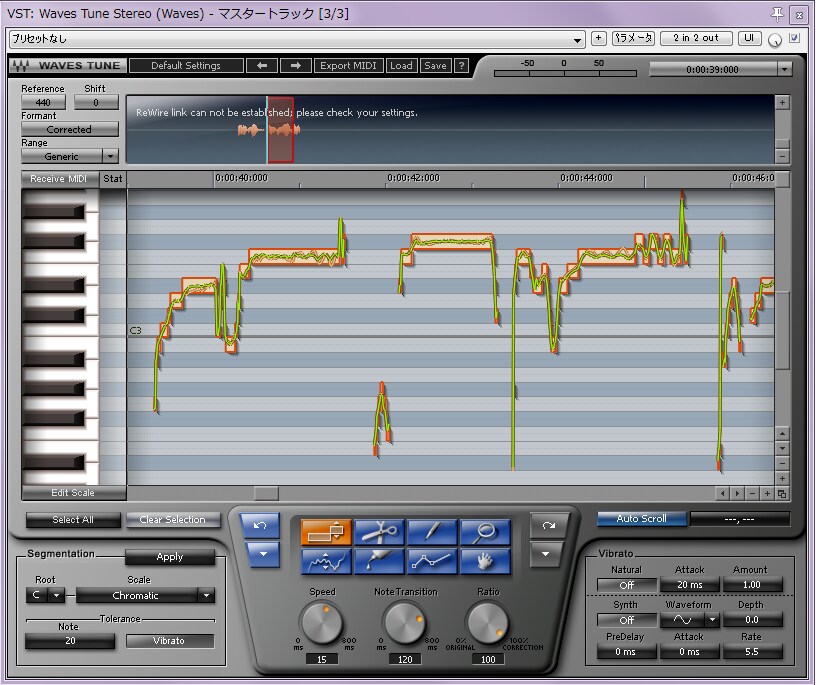Click the Speed knob
Image resolution: width=816 pixels, height=685 pixels.
pyautogui.click(x=322, y=623)
